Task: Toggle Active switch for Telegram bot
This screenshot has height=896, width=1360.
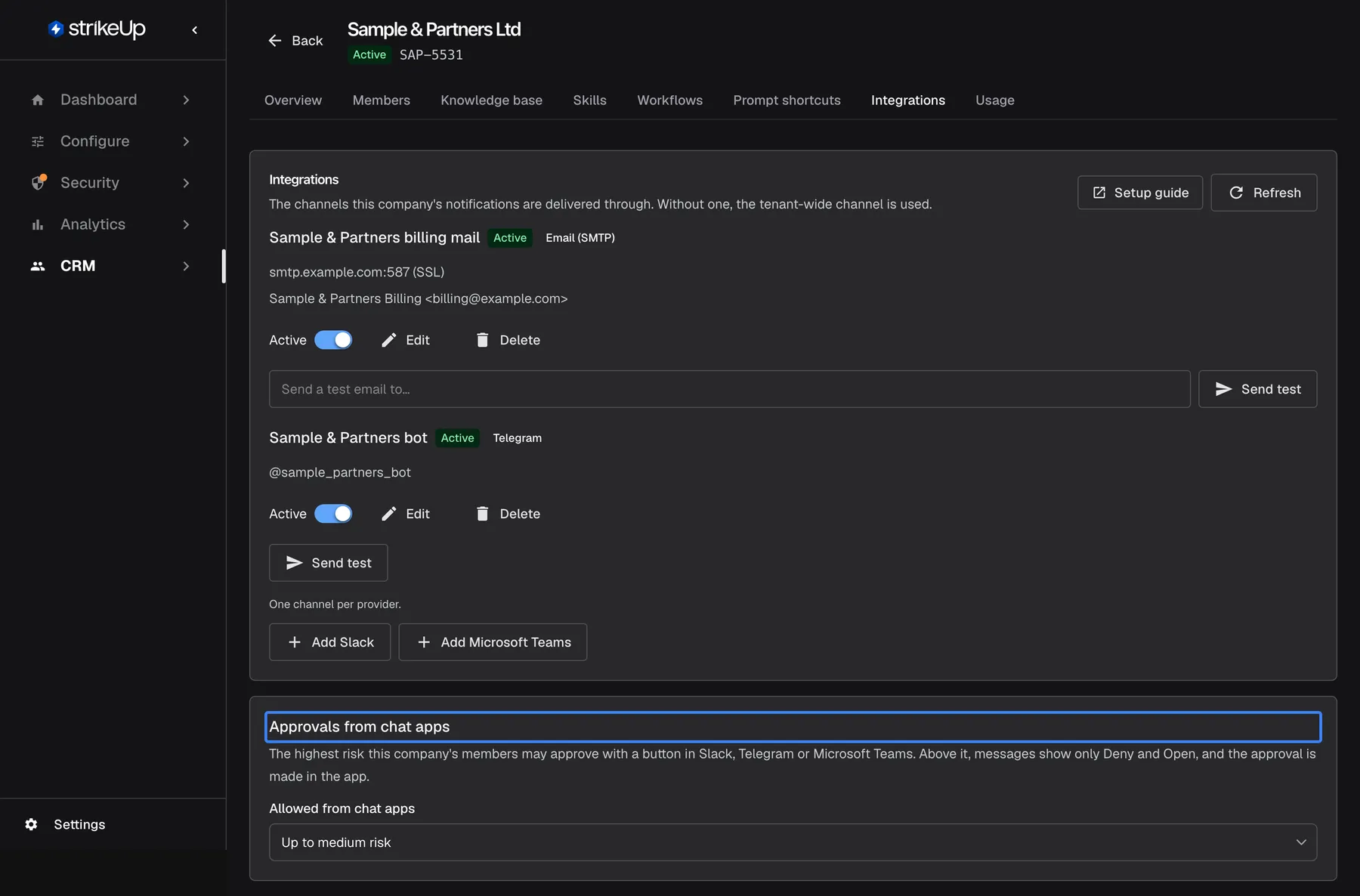Action: coord(333,514)
